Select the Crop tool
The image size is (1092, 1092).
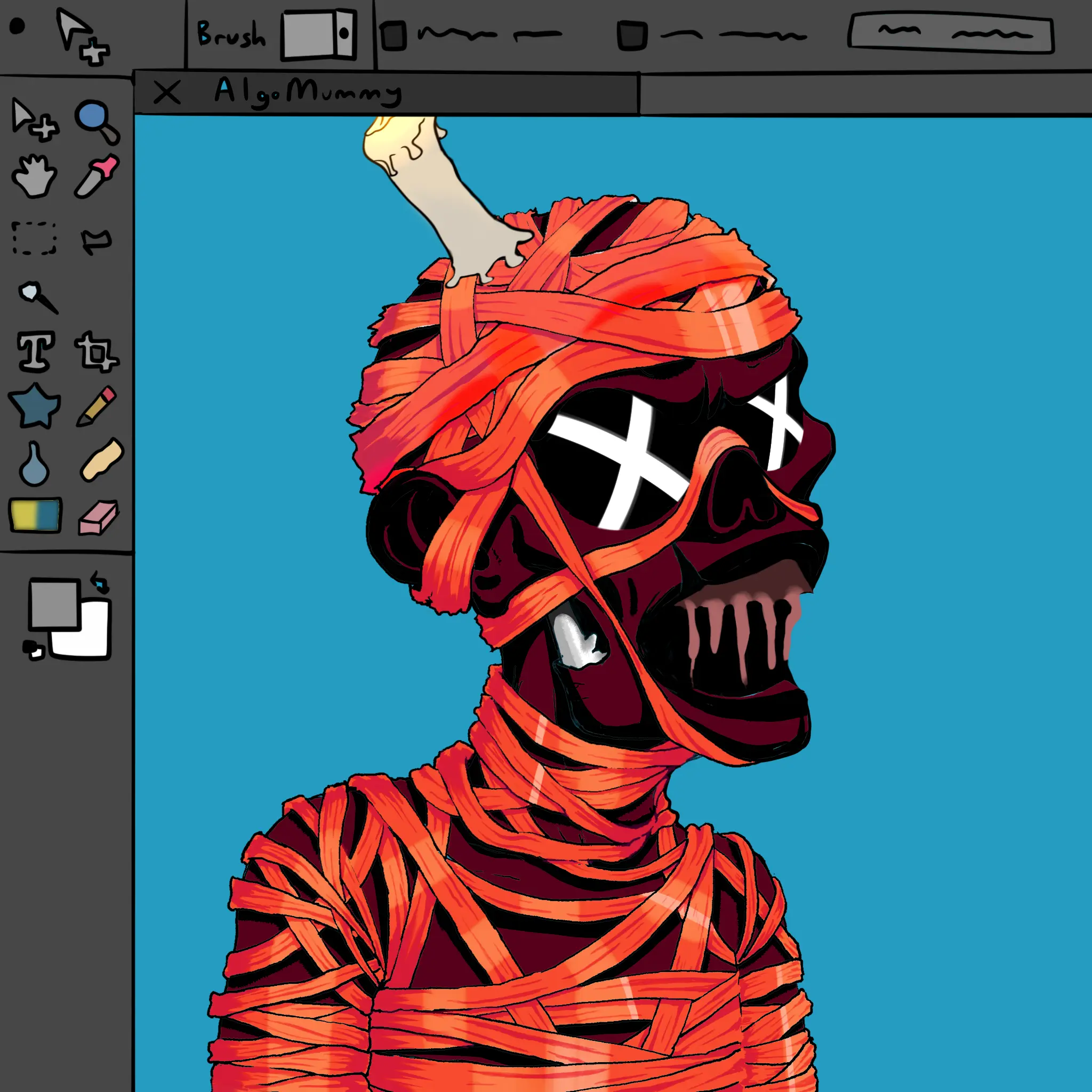[x=96, y=352]
